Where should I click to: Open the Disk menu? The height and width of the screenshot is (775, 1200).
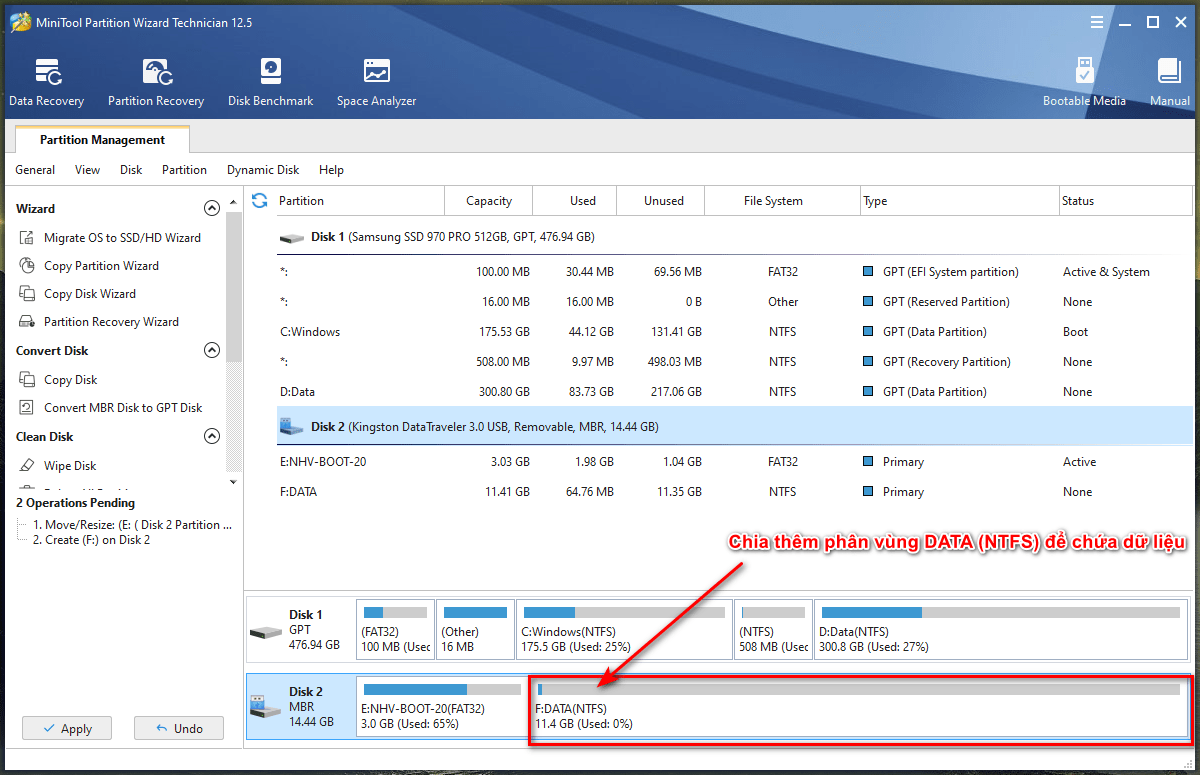tap(131, 170)
